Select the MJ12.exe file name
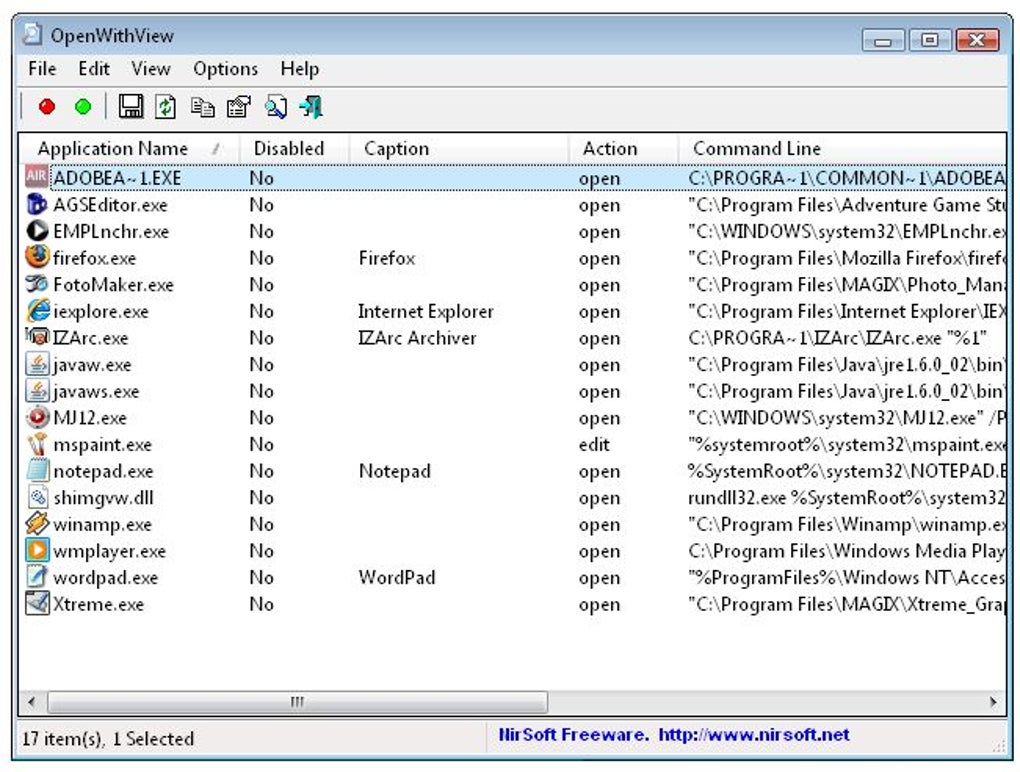The width and height of the screenshot is (1020, 772). tap(90, 418)
